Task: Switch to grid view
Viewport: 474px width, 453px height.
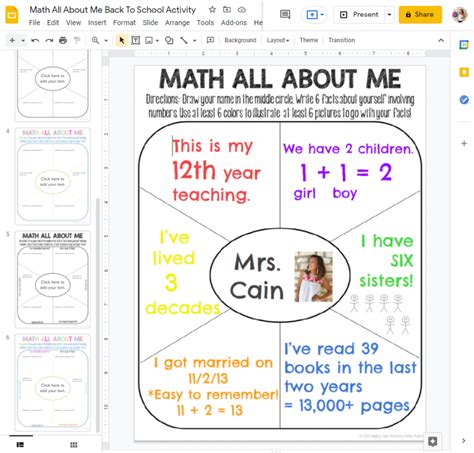Action: pos(74,445)
